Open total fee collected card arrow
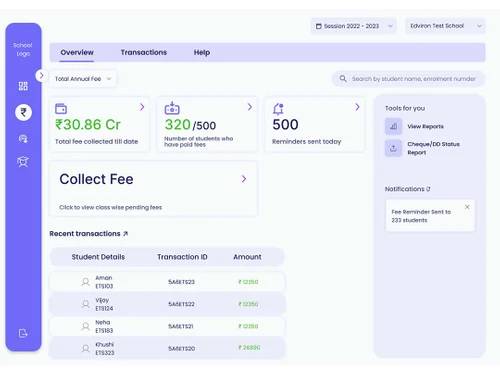 click(x=142, y=107)
